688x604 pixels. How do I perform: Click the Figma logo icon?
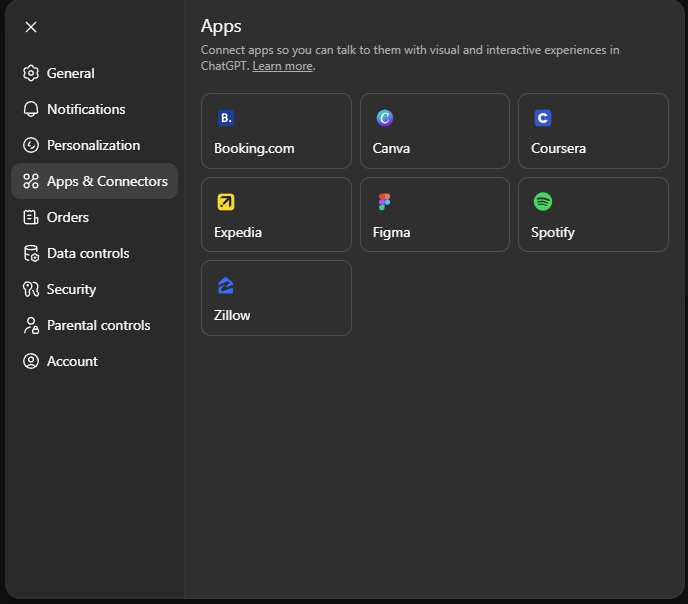[x=385, y=202]
